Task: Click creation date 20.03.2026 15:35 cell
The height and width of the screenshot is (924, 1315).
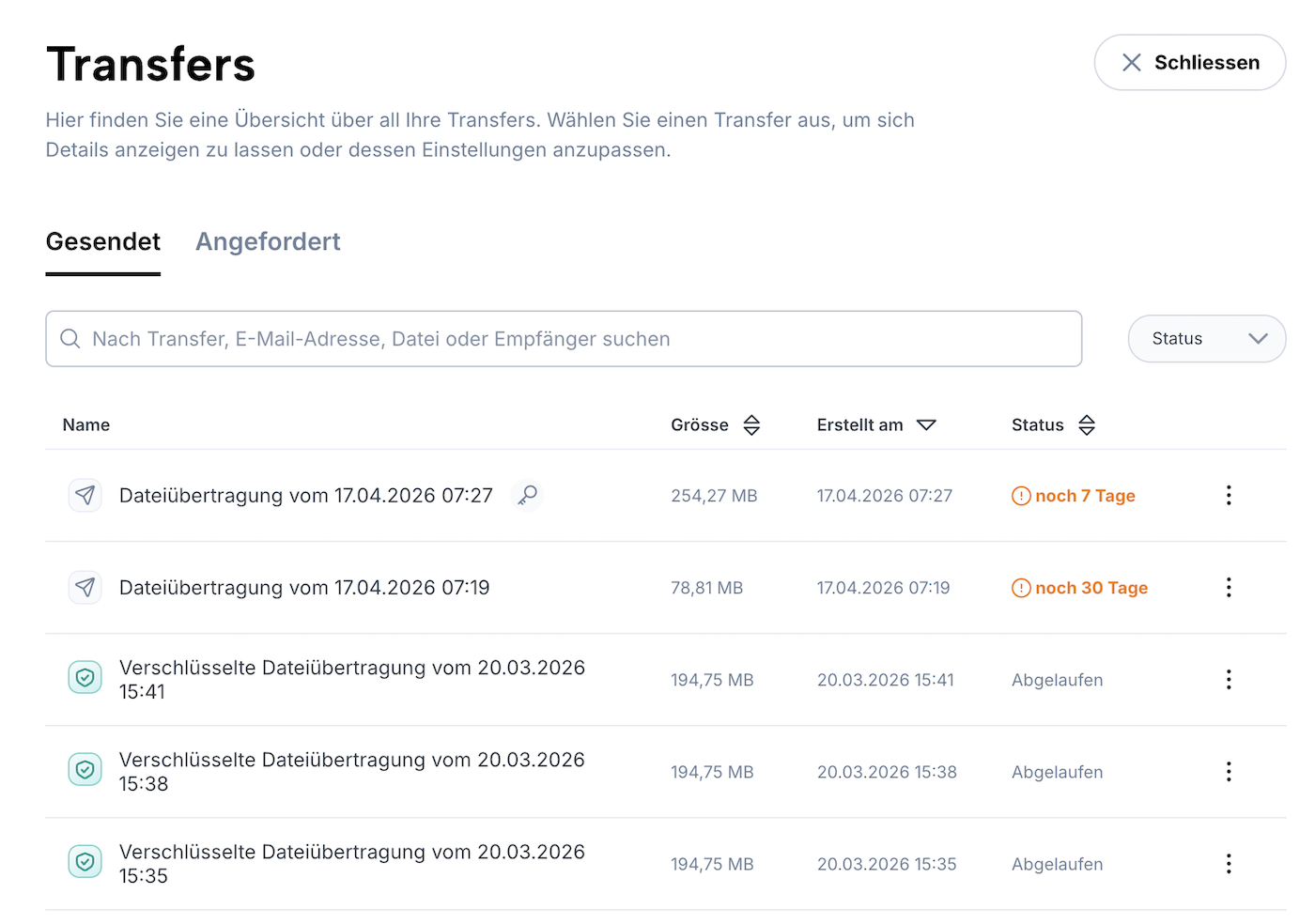Action: (887, 864)
